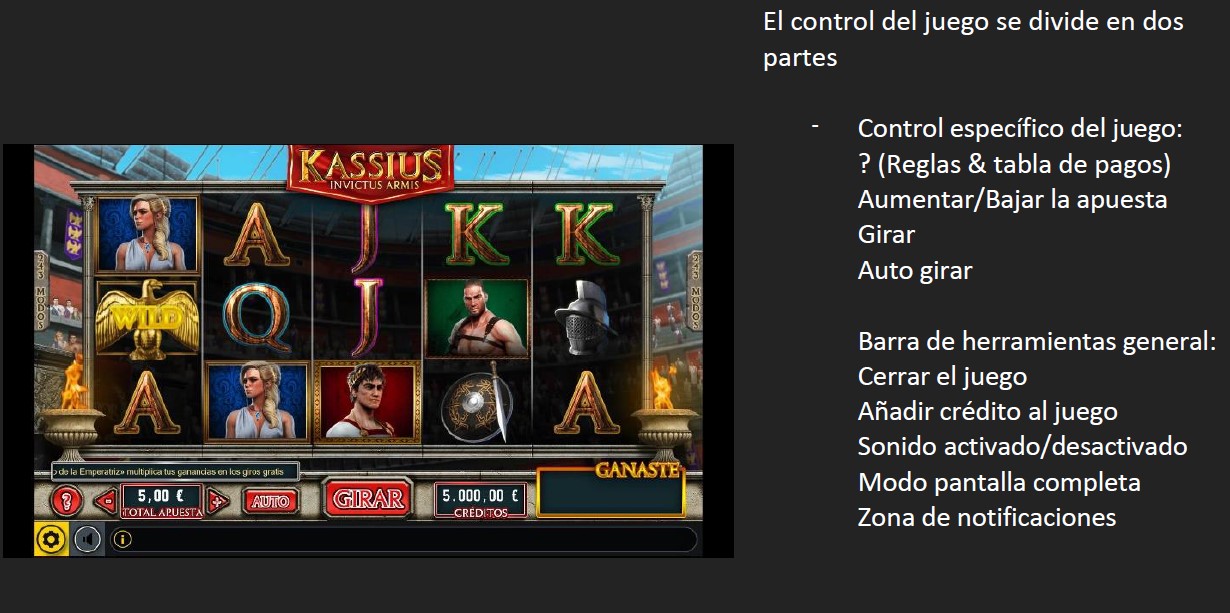Select the scrolling Emperatriz tip message bar
The image size is (1230, 613).
175,470
